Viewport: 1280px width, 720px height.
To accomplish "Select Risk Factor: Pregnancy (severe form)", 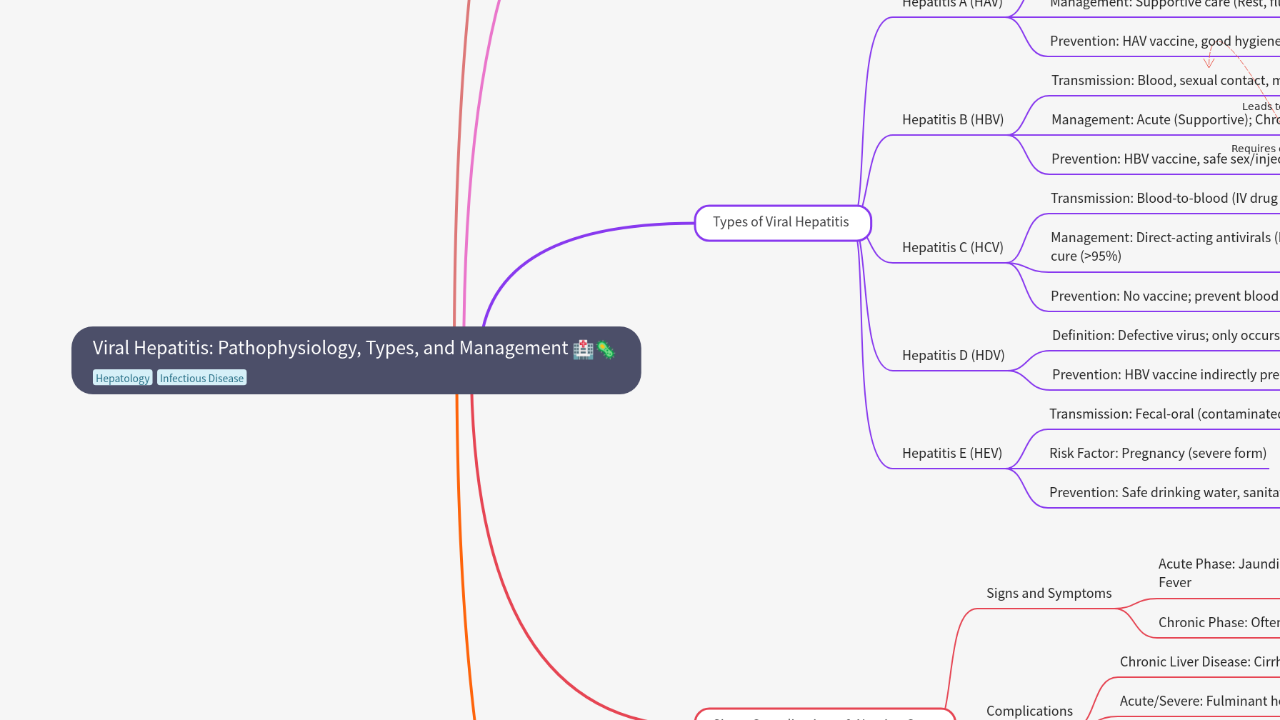I will pos(1157,453).
